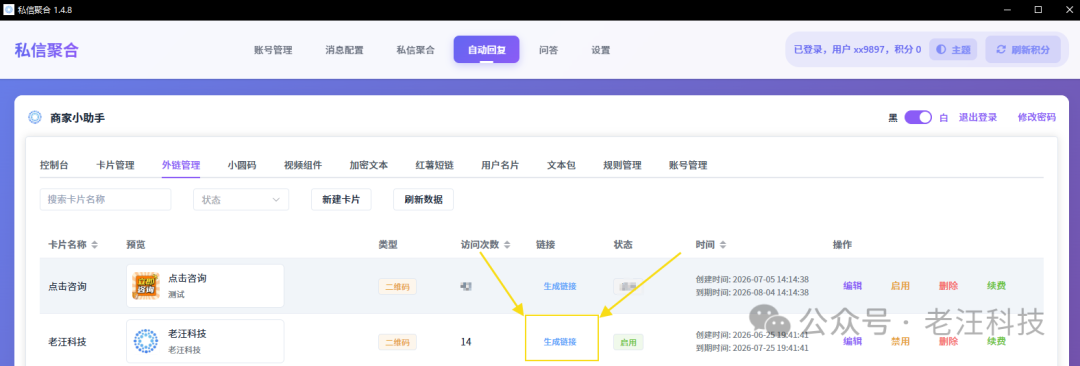Open the 设置 top menu
Screen dimensions: 1080x366
pos(601,50)
